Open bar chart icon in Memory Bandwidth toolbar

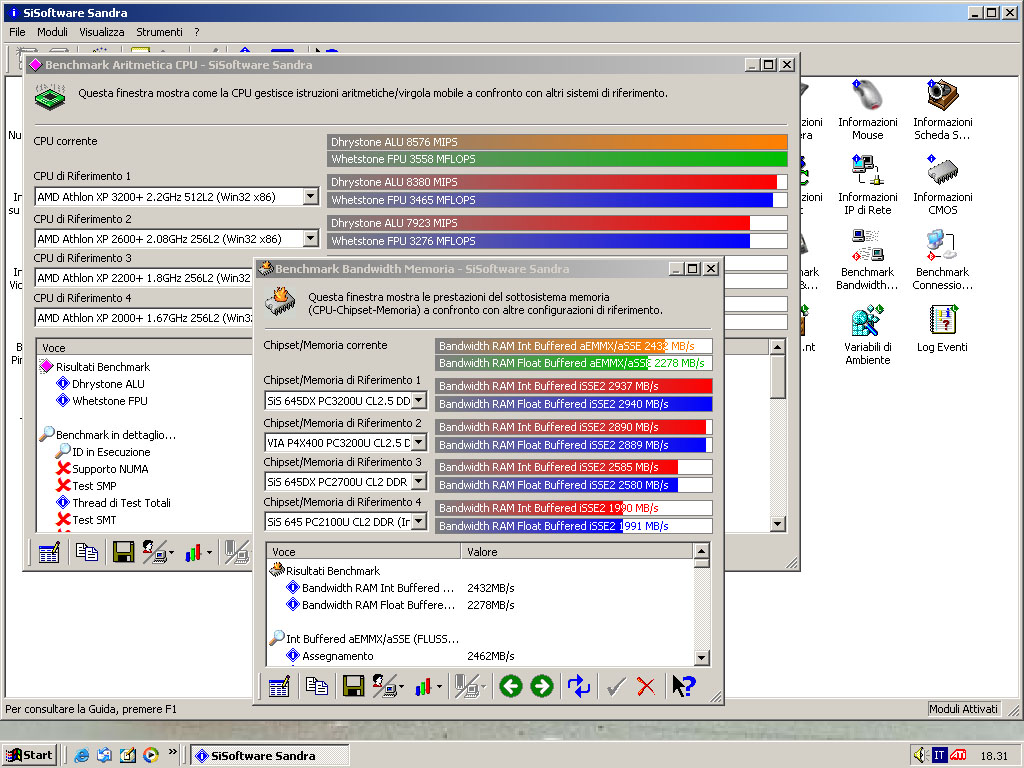coord(423,686)
